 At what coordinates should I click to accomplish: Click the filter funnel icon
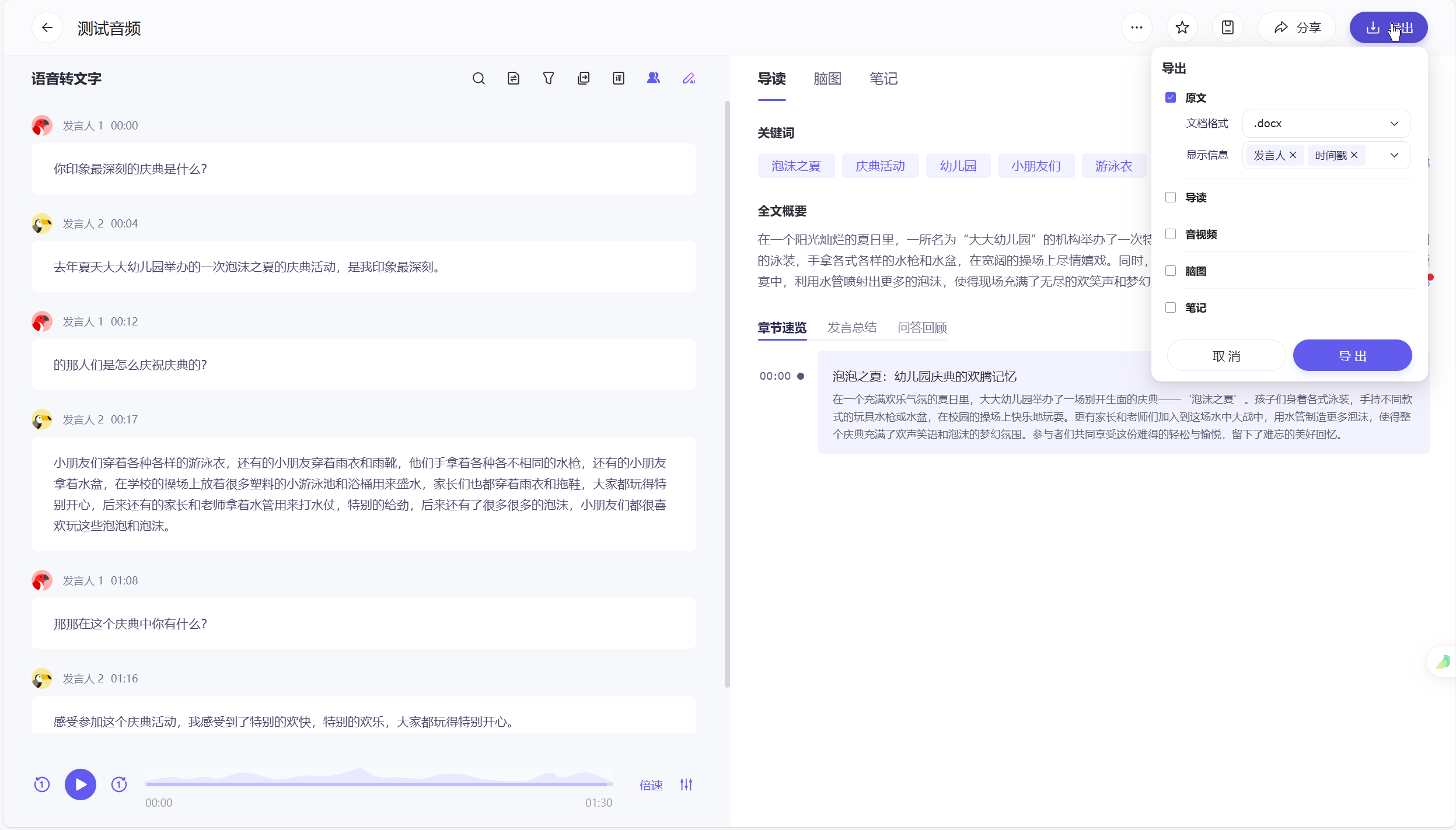click(x=549, y=78)
